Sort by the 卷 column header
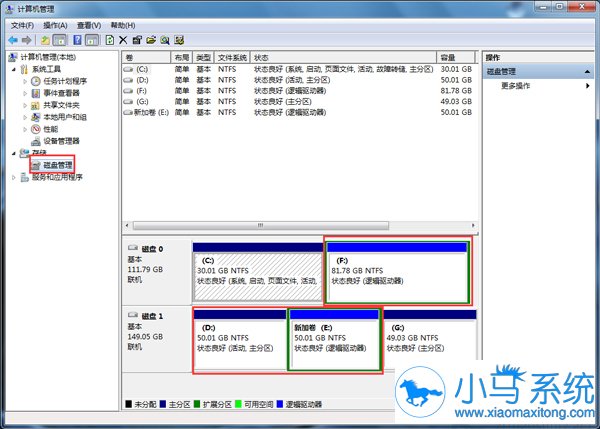The height and width of the screenshot is (429, 600). 147,58
